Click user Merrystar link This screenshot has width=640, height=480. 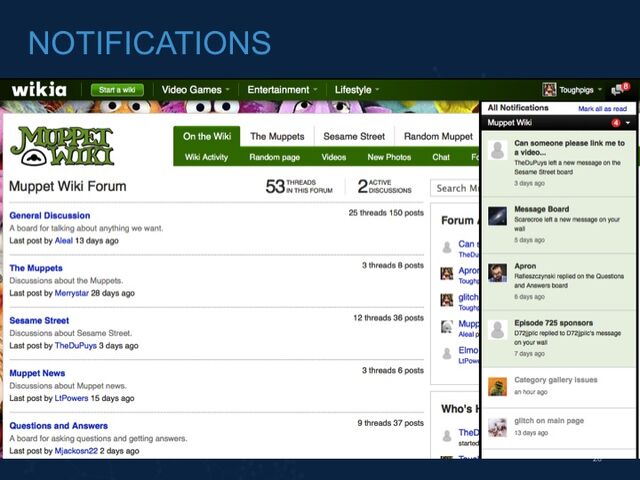[x=71, y=293]
